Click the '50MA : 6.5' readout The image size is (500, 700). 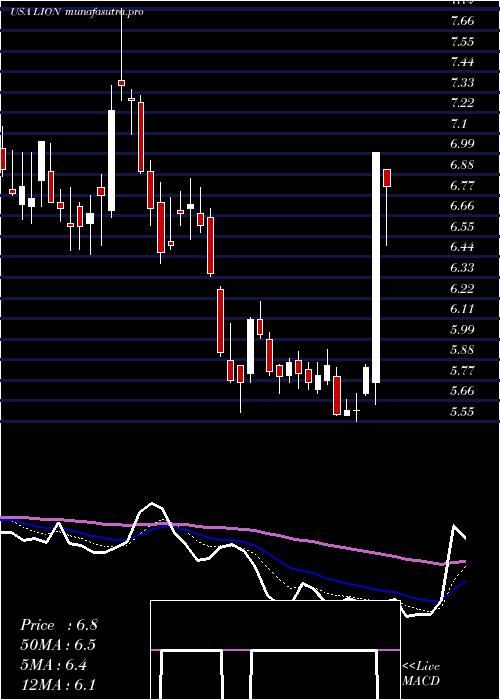pos(58,645)
